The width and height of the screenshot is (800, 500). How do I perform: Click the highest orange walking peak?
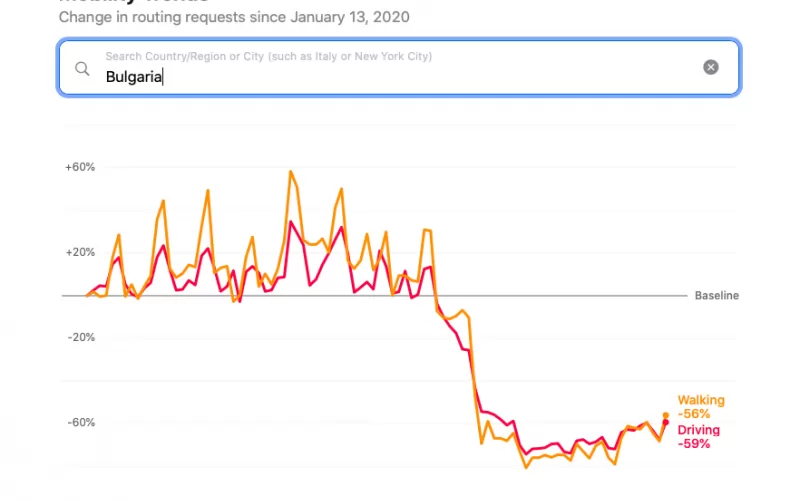click(291, 172)
